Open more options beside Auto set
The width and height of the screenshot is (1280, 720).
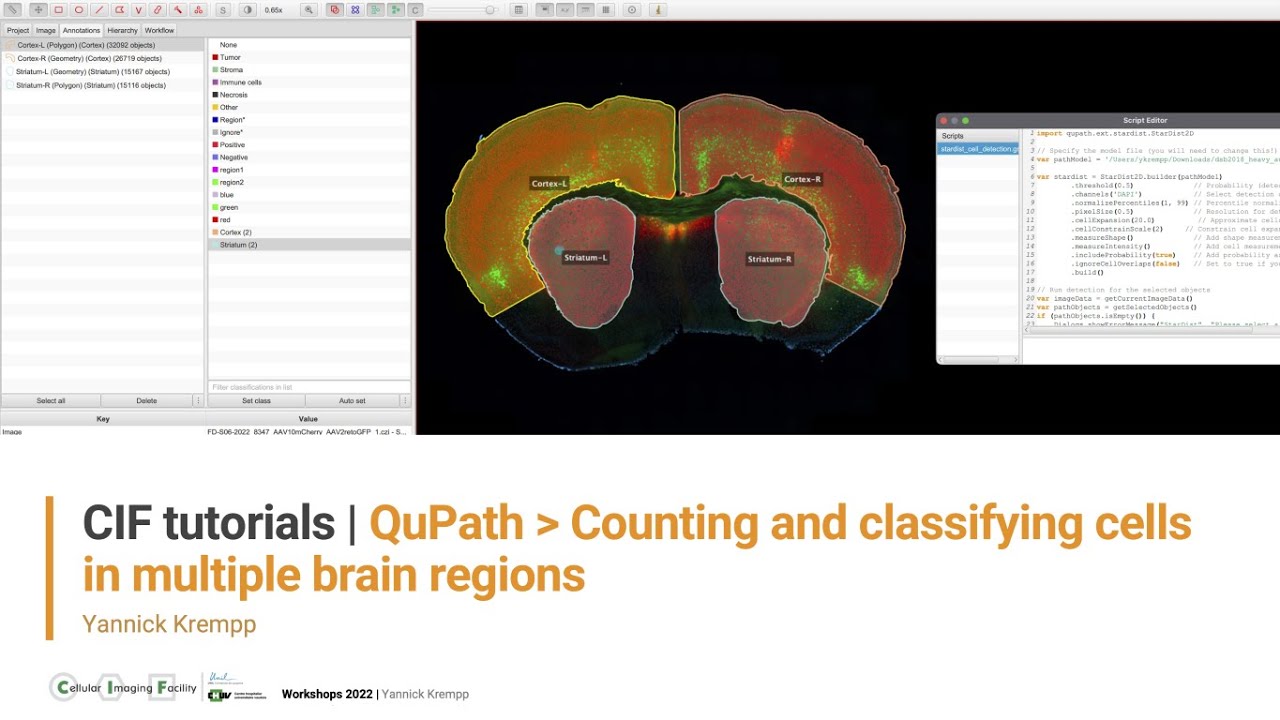point(405,401)
